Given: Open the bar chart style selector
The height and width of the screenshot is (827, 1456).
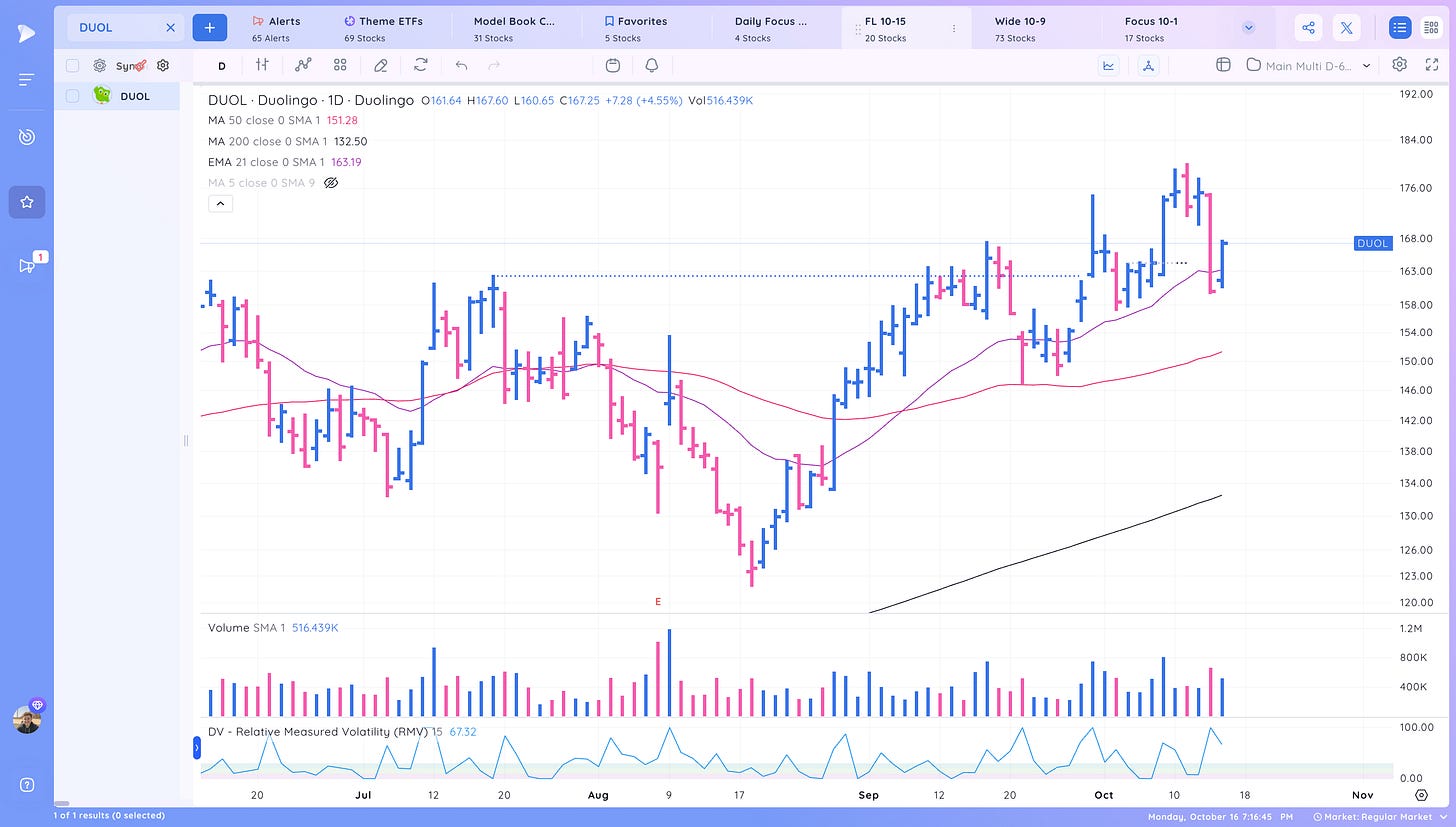Looking at the screenshot, I should [262, 65].
